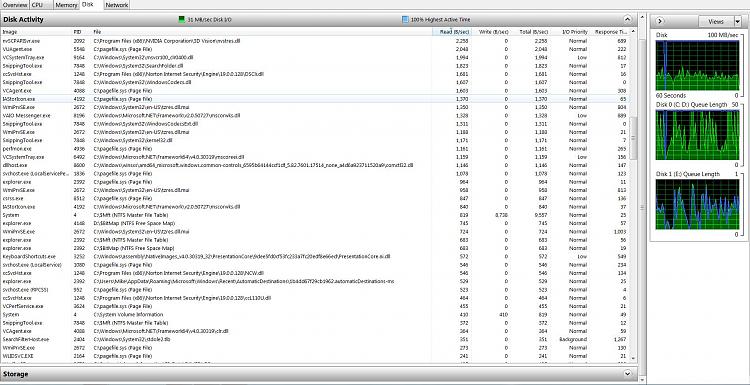Viewport: 750px width, 385px height.
Task: Sort by Read (B/sec) column header
Action: 452,32
